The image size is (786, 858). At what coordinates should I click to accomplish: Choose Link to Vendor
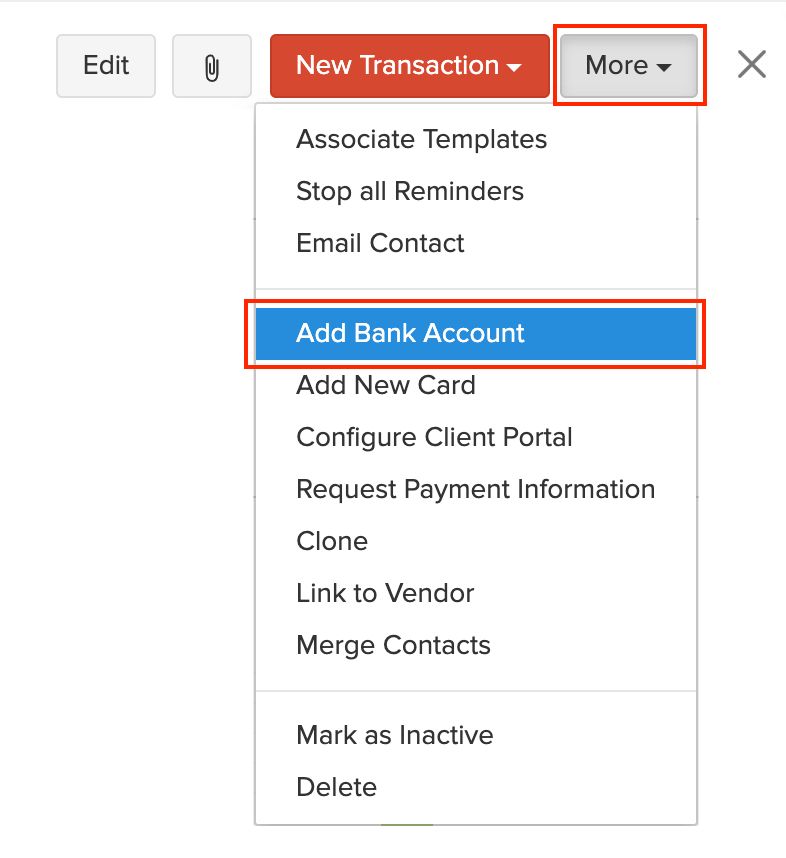pyautogui.click(x=385, y=593)
